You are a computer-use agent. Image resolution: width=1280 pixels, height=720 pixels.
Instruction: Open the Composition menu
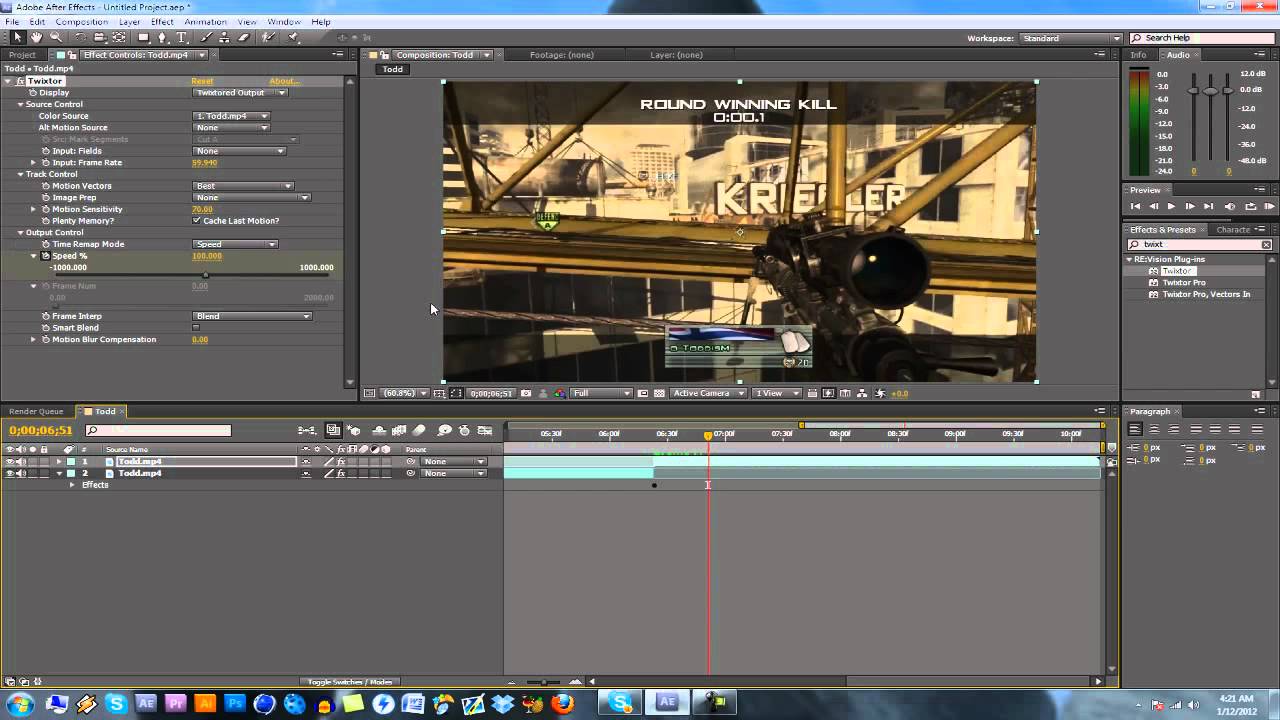(x=81, y=21)
